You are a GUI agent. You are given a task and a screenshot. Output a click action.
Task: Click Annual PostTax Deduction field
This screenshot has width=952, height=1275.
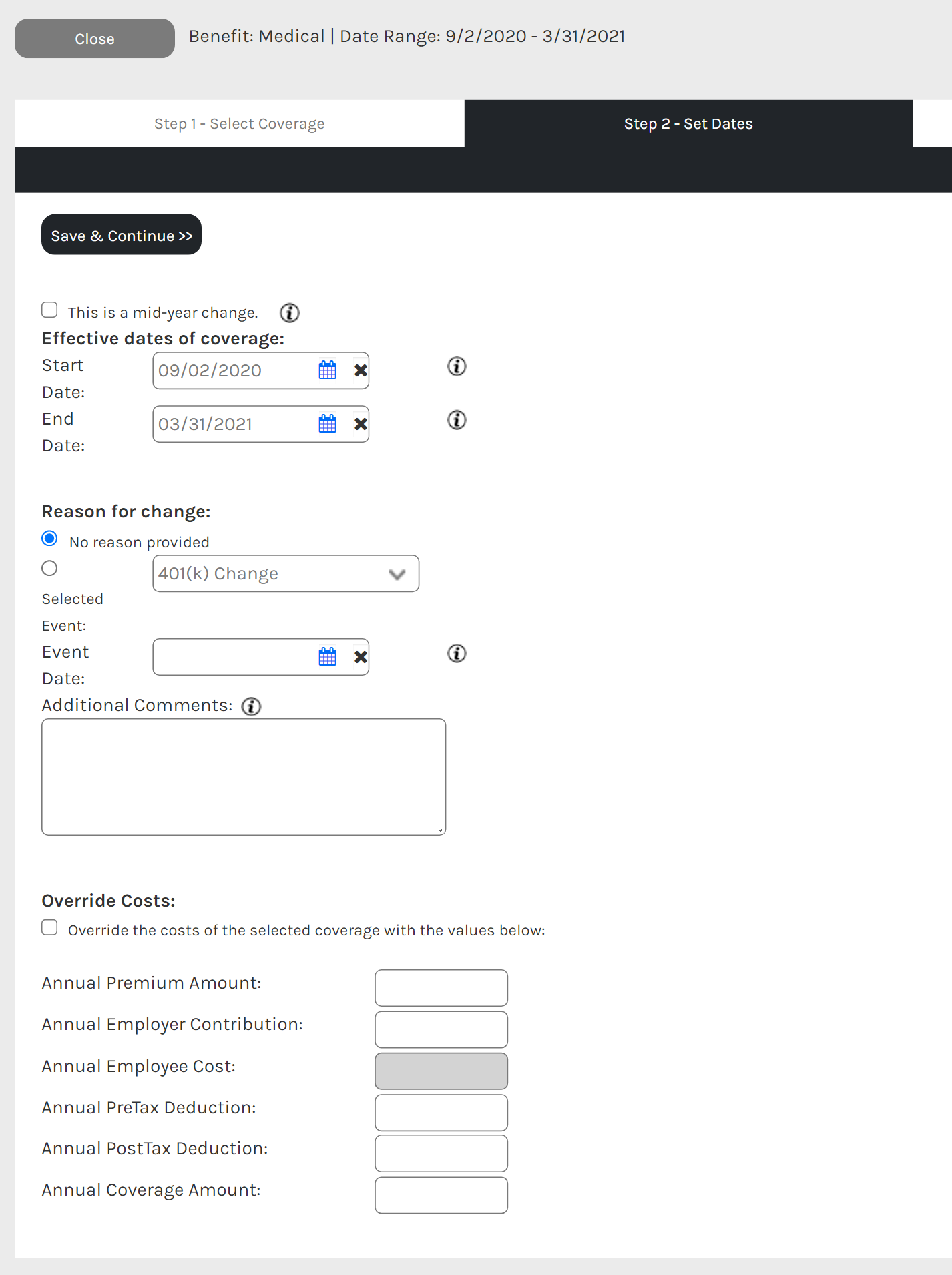click(x=441, y=1154)
